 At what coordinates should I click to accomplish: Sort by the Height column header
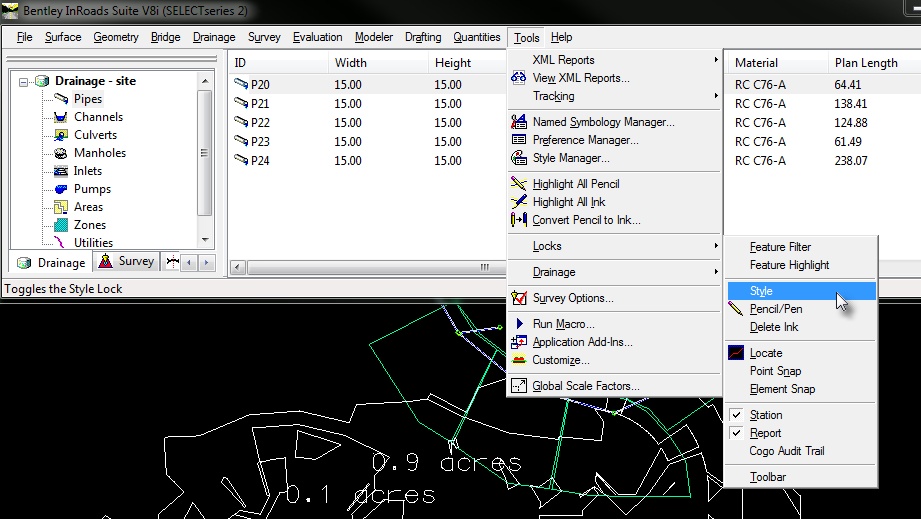[468, 63]
